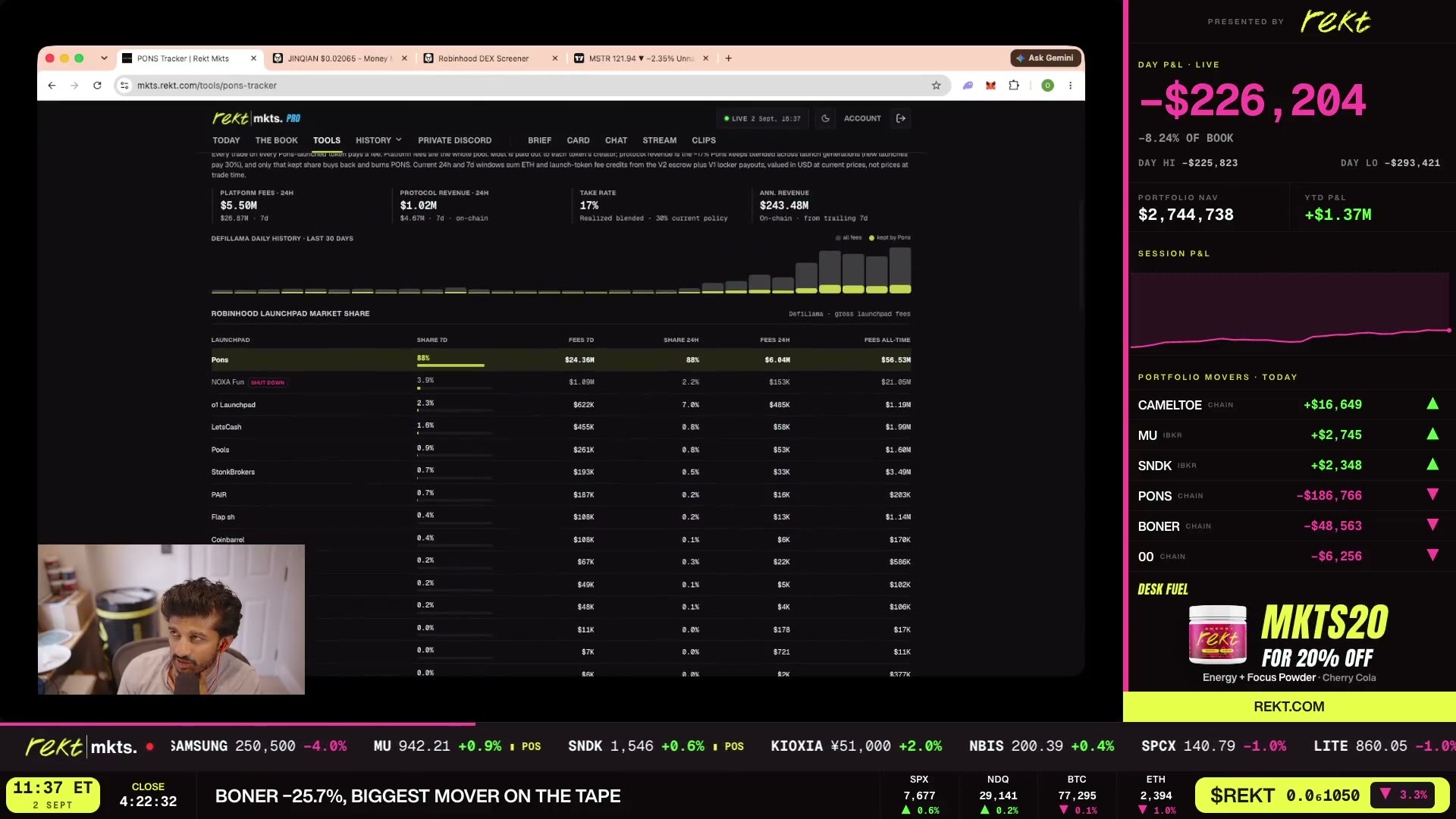The height and width of the screenshot is (819, 1456).
Task: Open the BRIEF nav link
Action: tap(539, 140)
